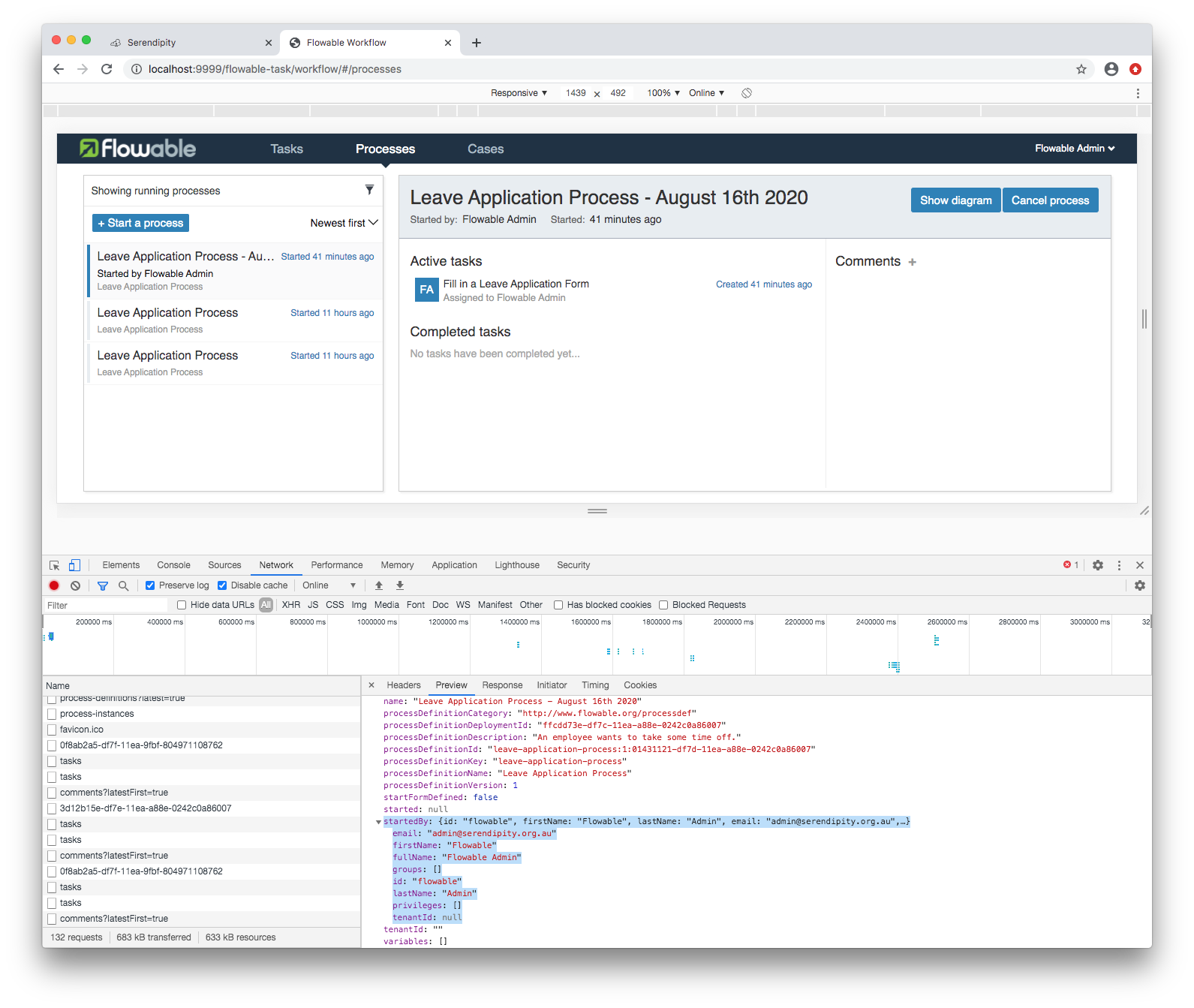Open the 100% zoom dropdown

[663, 93]
